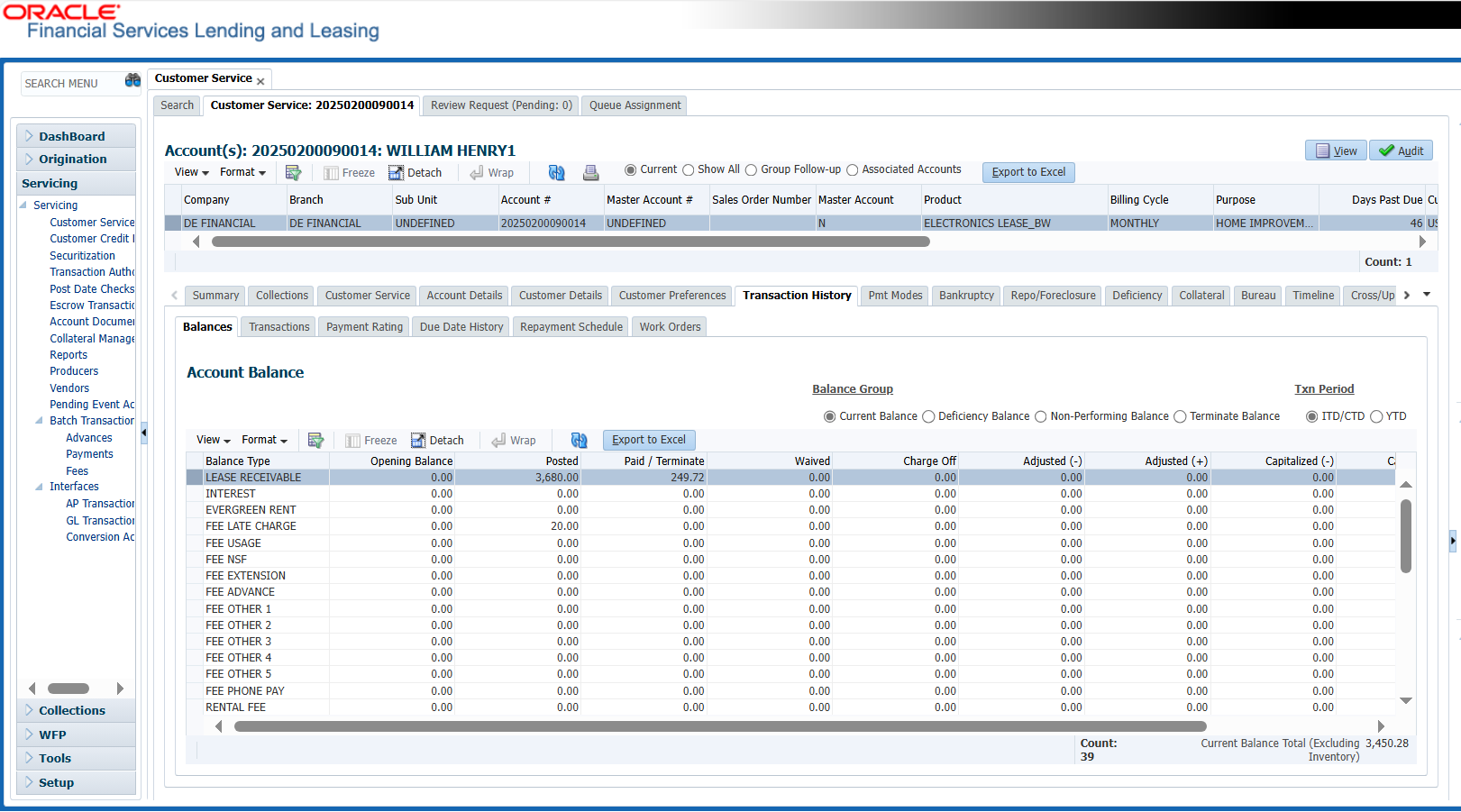Image resolution: width=1461 pixels, height=812 pixels.
Task: Select the ITD/CTD transaction period
Action: pyautogui.click(x=1312, y=416)
